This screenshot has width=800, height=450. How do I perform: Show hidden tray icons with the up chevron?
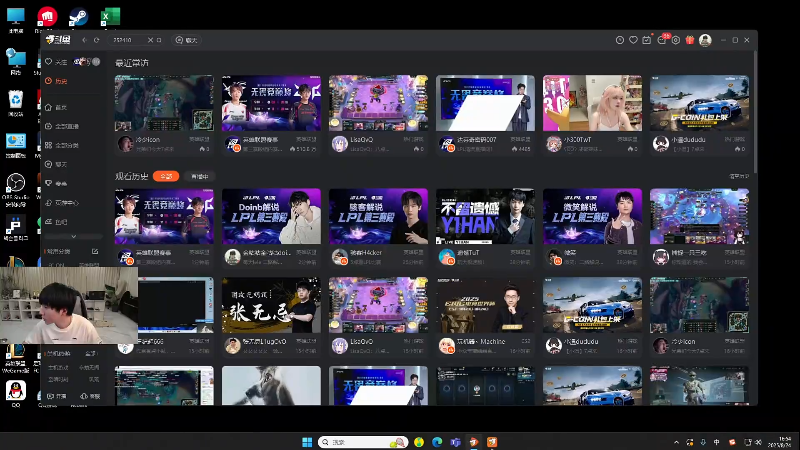click(677, 442)
